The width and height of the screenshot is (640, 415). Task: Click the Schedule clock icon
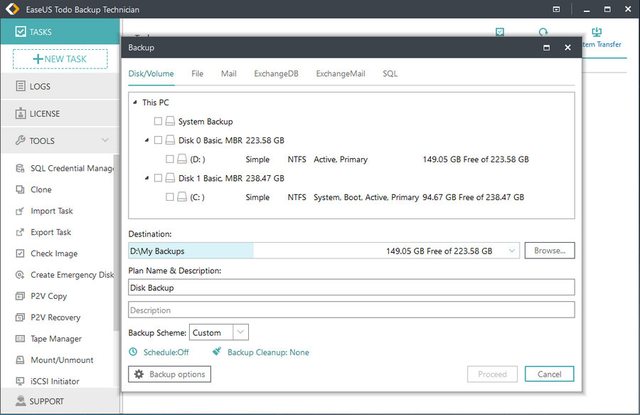point(134,352)
